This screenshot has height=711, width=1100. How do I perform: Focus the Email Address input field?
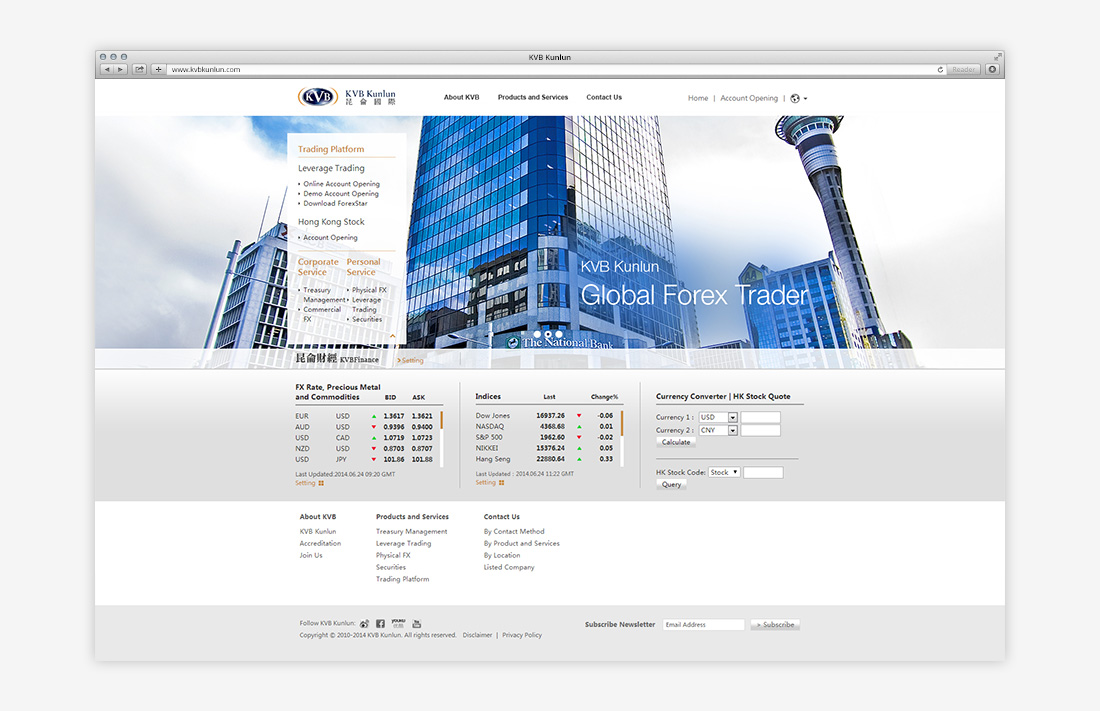[703, 625]
